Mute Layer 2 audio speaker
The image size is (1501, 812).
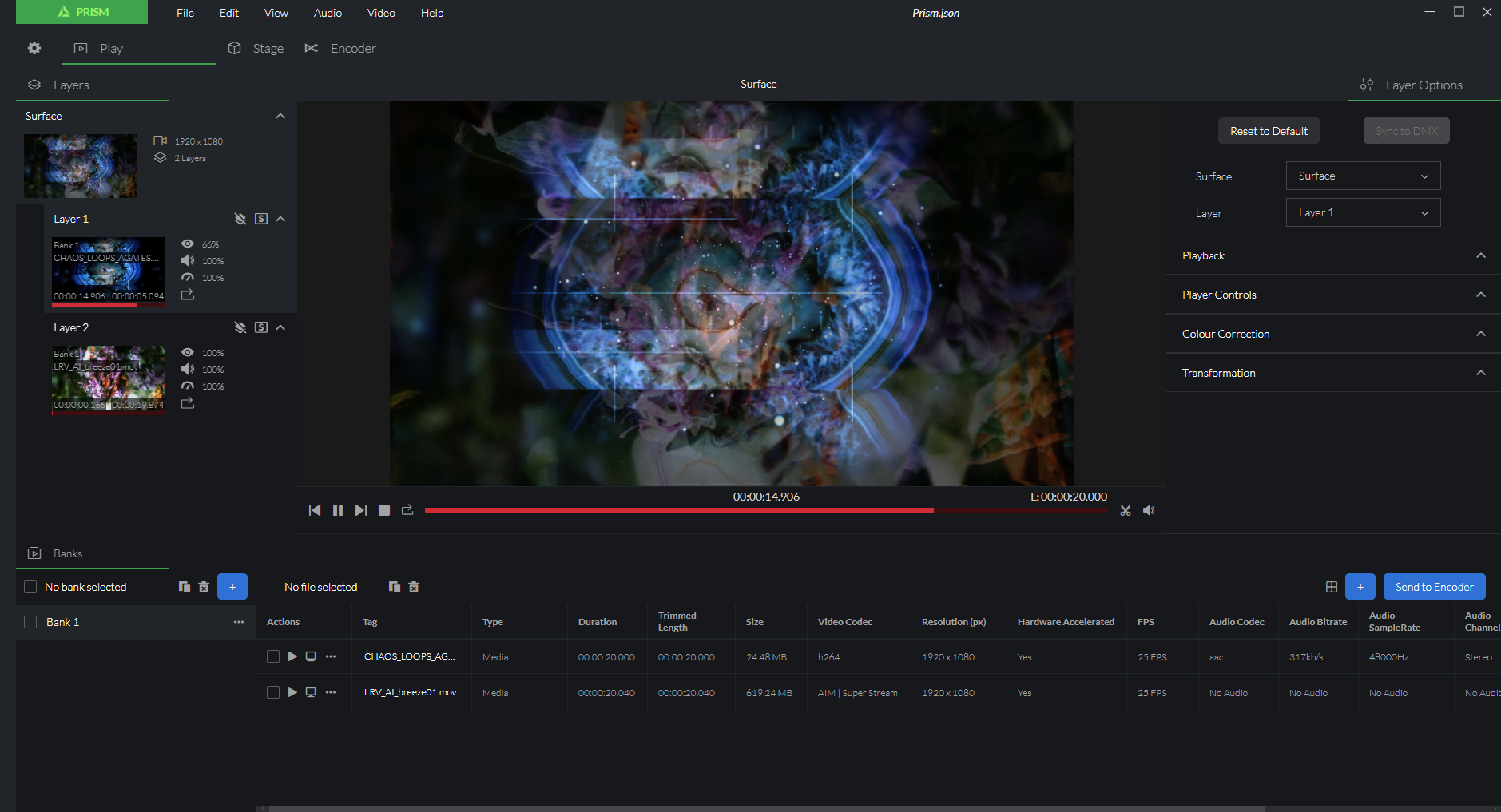[x=188, y=370]
